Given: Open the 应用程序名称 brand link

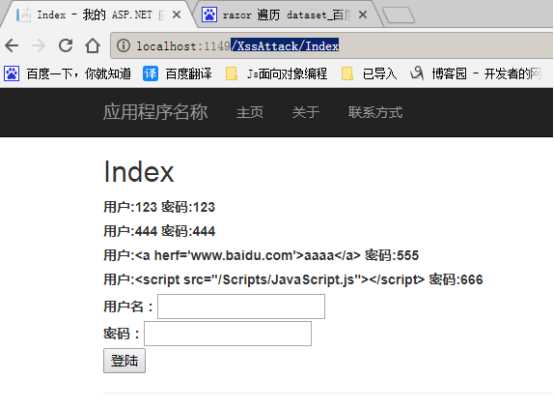Looking at the screenshot, I should (155, 112).
